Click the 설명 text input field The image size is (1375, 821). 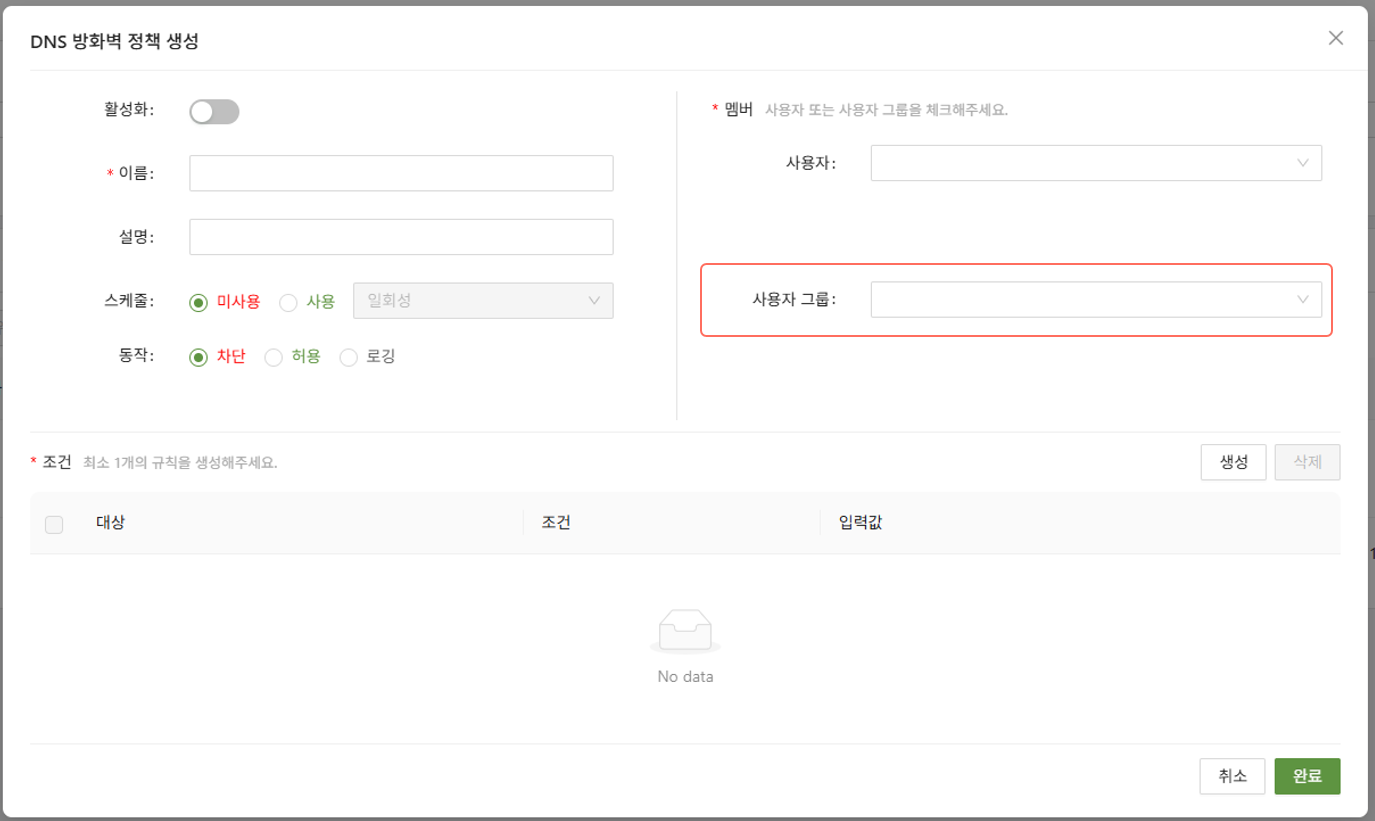pos(400,237)
